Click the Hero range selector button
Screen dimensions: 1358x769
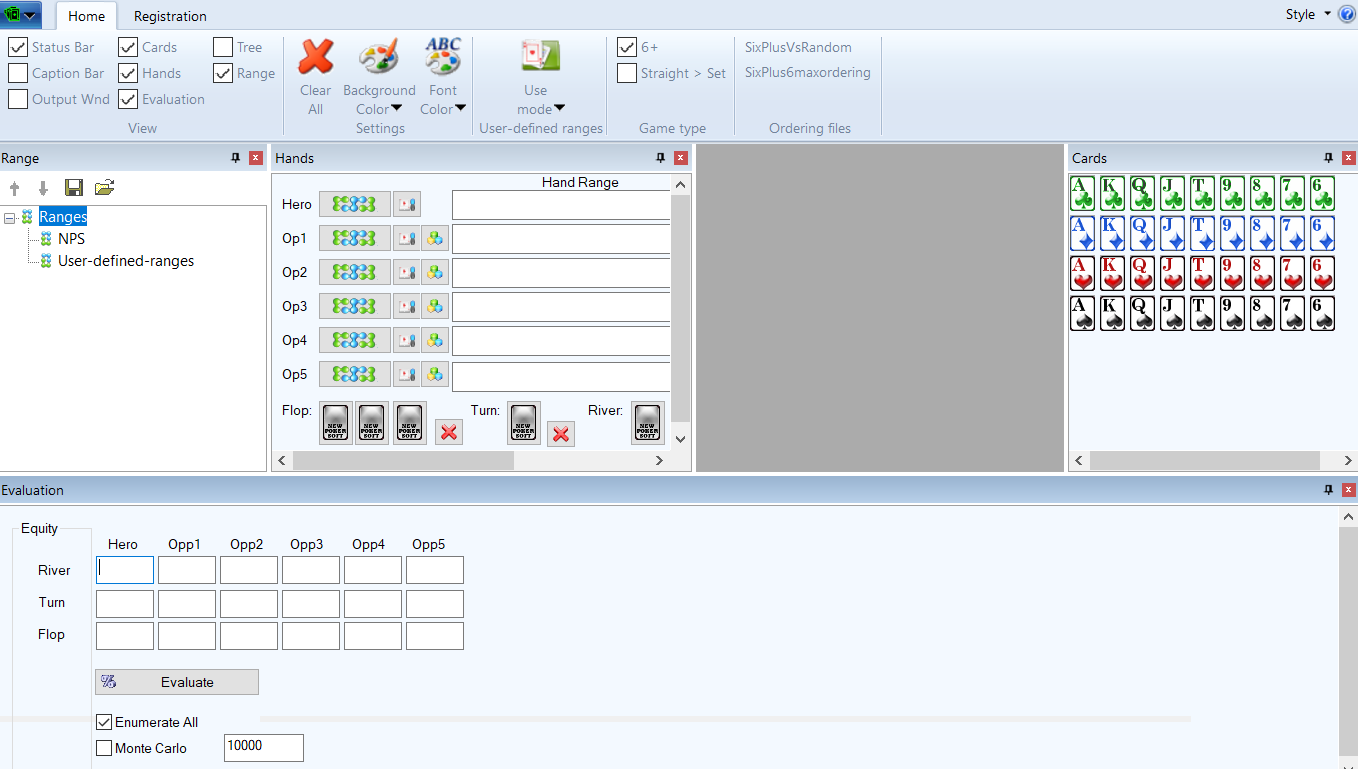point(354,204)
